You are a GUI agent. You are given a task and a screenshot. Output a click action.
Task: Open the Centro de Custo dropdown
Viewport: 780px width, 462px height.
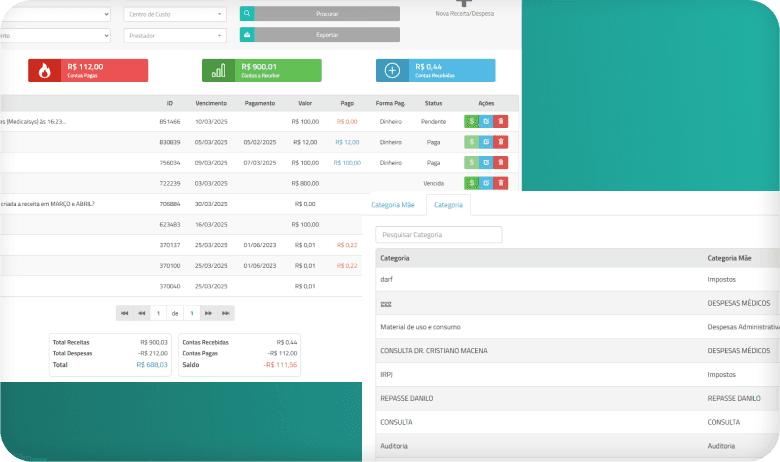175,14
